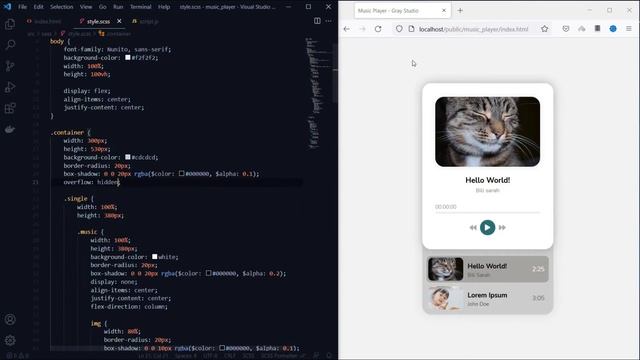Click the #cdcdcd color swatch in .container
Image resolution: width=640 pixels, height=360 pixels.
point(128,157)
